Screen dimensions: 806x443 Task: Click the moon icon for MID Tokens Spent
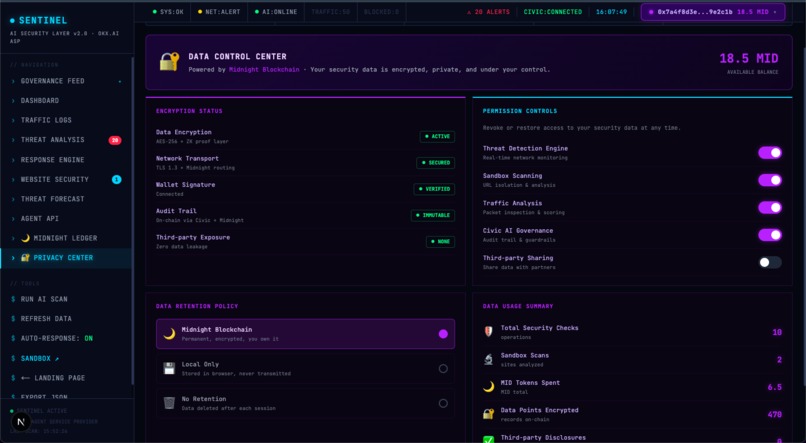click(488, 386)
